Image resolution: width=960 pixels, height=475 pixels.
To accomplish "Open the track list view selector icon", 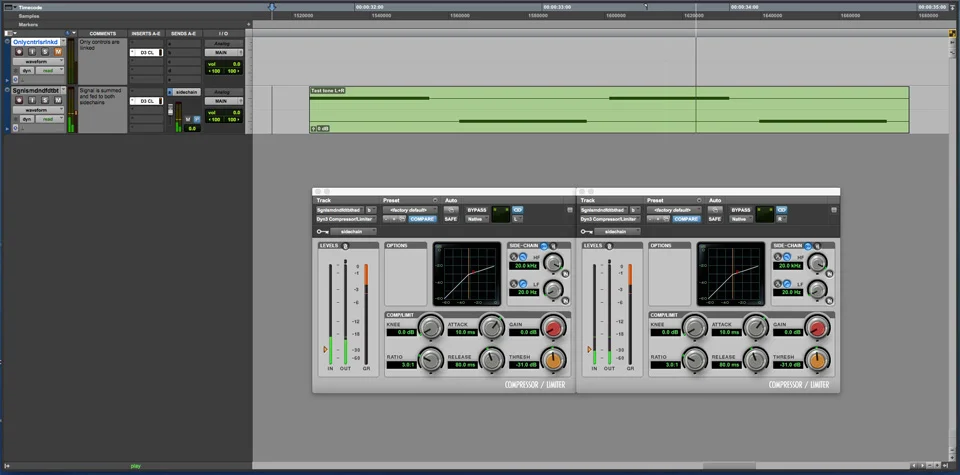I will click(9, 33).
